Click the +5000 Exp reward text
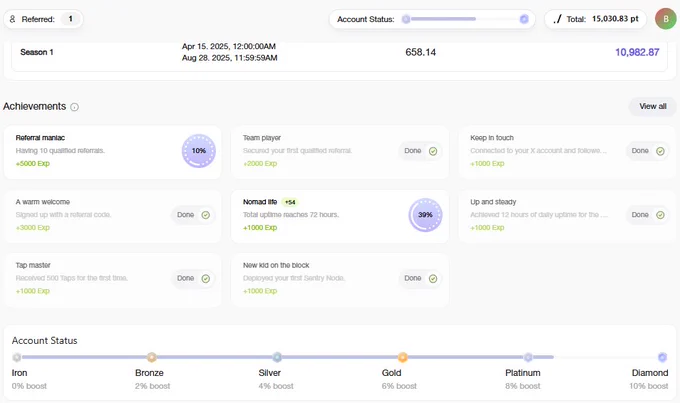This screenshot has height=403, width=680. (x=33, y=164)
